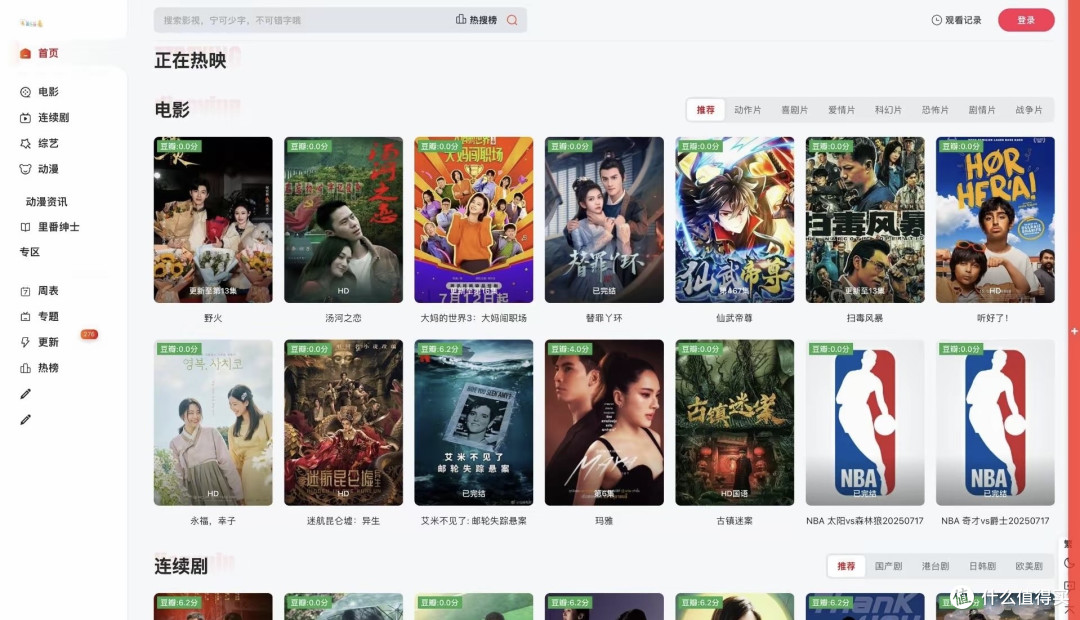This screenshot has width=1080, height=620.
Task: Open the 扫毒风暴 poster
Action: [865, 220]
